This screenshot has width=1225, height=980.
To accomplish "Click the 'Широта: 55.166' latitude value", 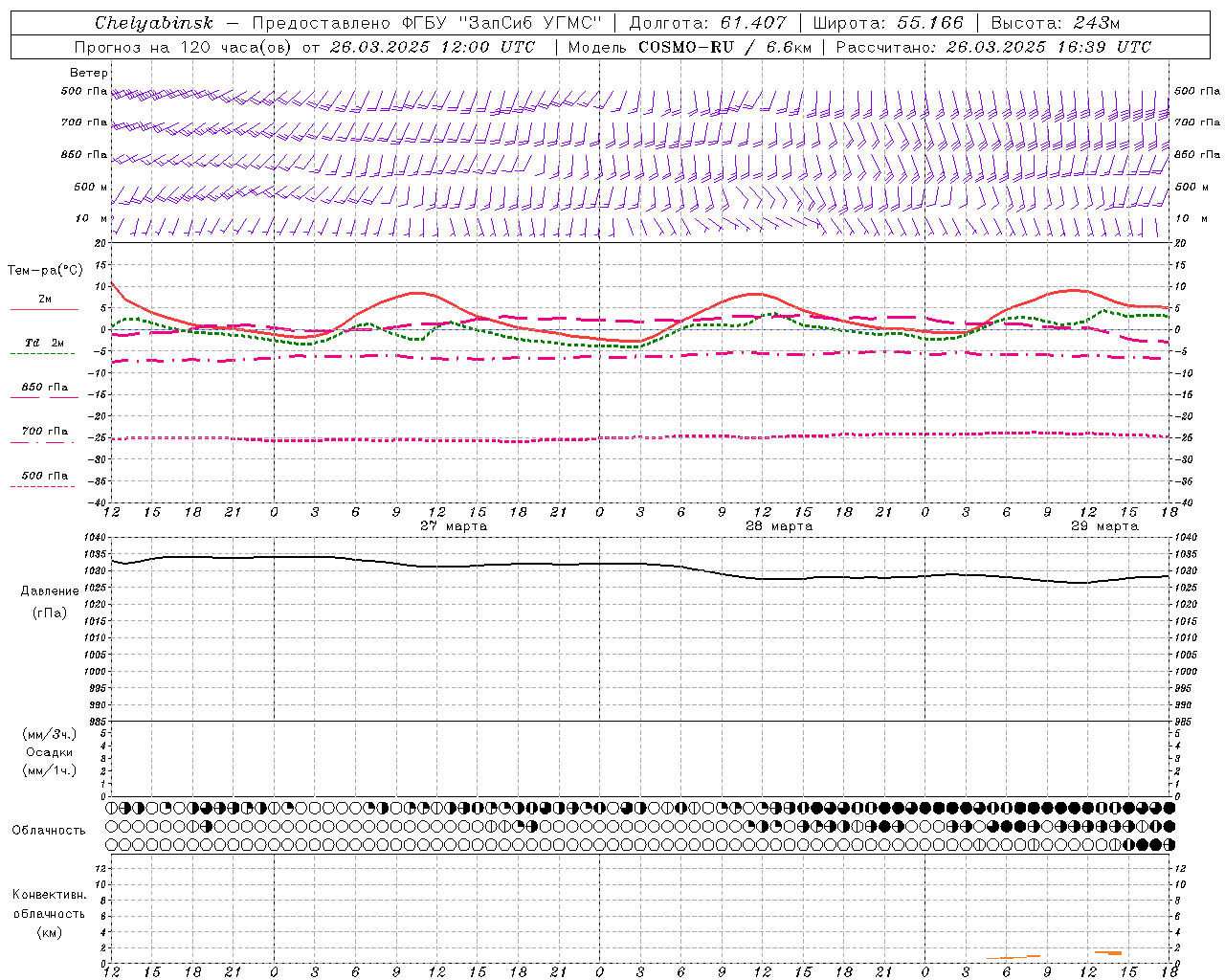I will pyautogui.click(x=887, y=23).
